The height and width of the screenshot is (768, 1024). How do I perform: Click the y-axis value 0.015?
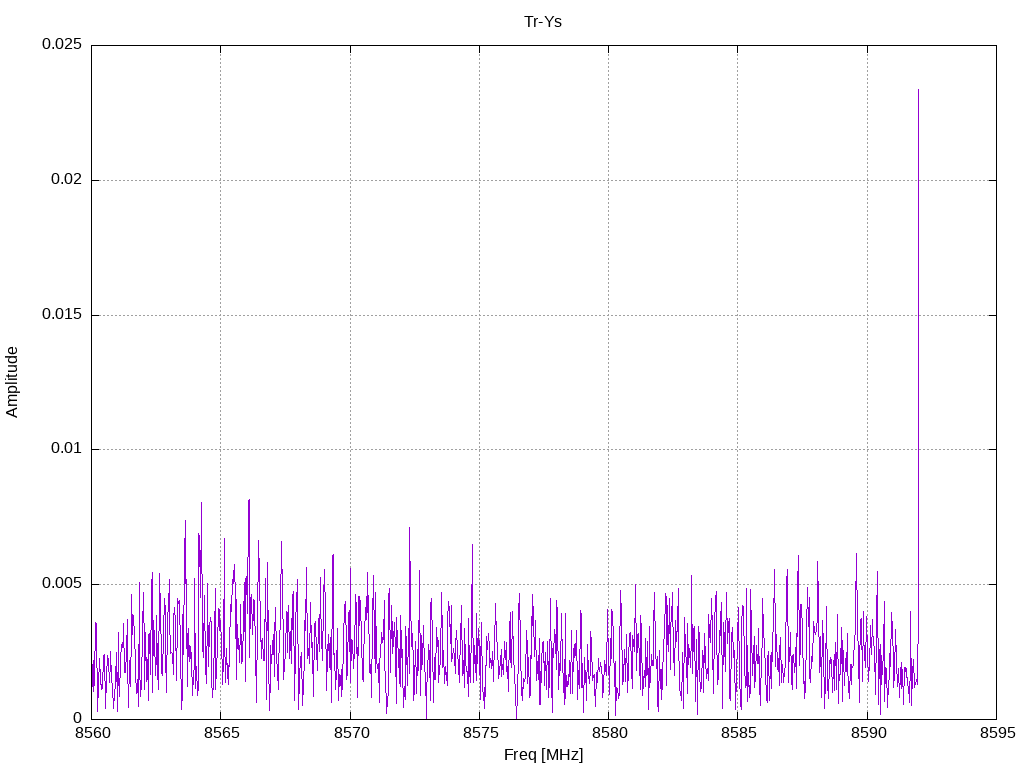click(x=62, y=314)
